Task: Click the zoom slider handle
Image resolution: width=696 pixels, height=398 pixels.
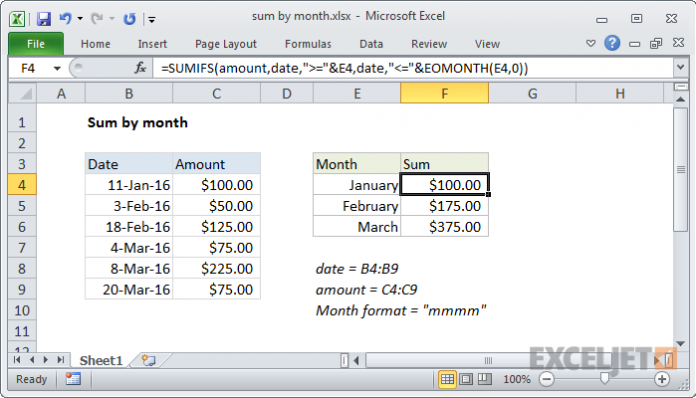Action: pyautogui.click(x=604, y=378)
